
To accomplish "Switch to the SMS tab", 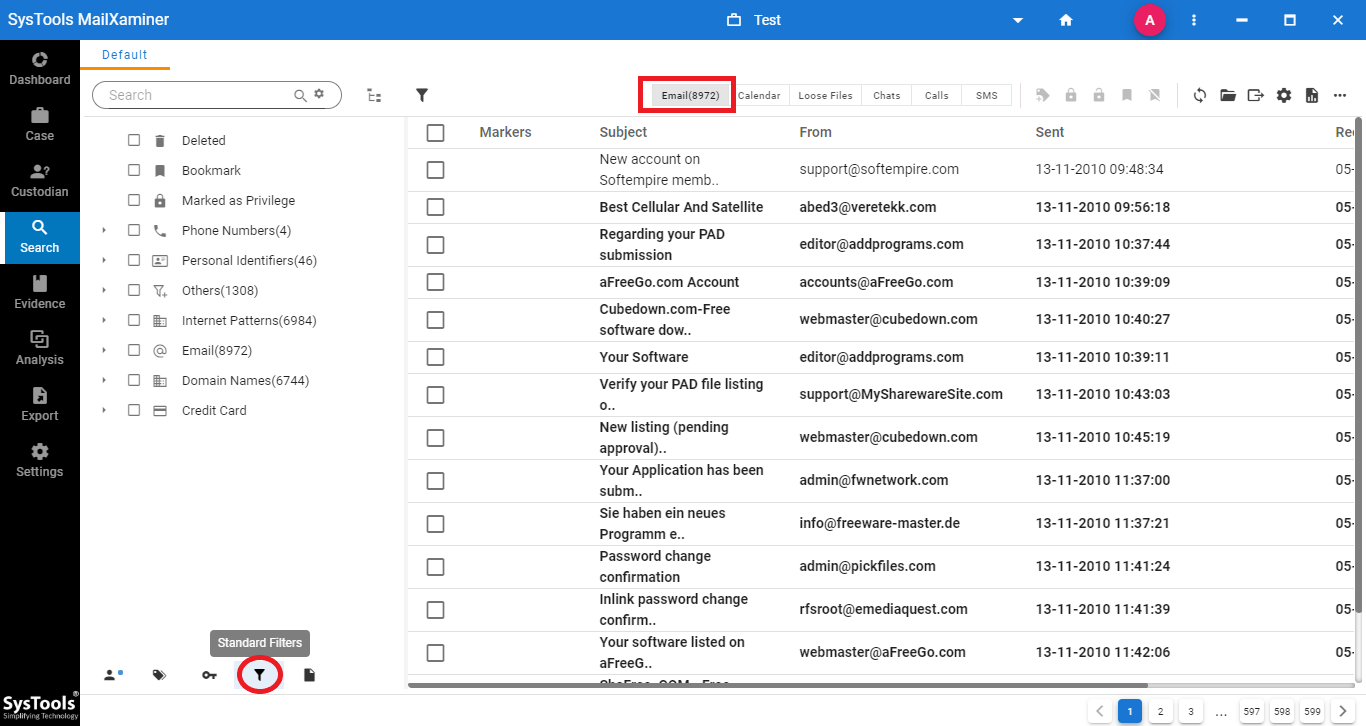I will pos(986,95).
